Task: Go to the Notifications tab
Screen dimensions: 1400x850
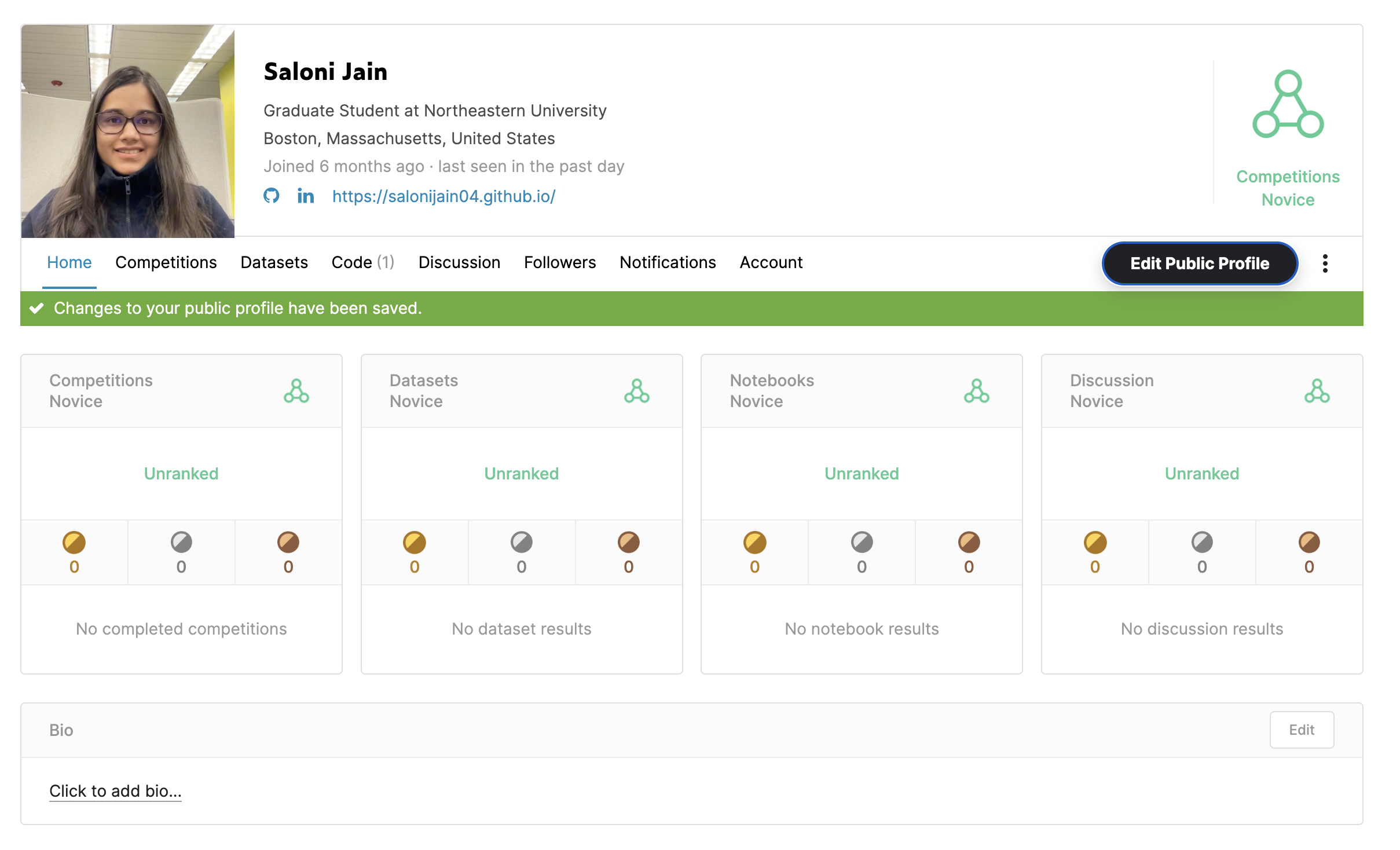Action: tap(667, 263)
